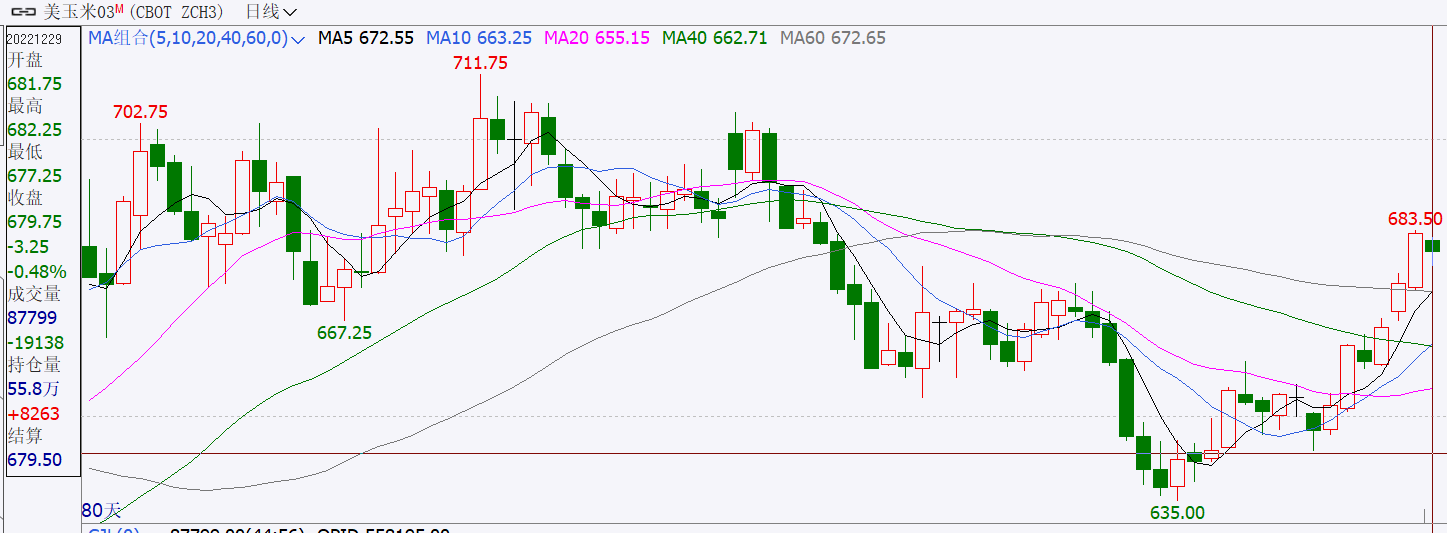
Task: Click the chain link icon beside 美玉米03
Action: [24, 12]
